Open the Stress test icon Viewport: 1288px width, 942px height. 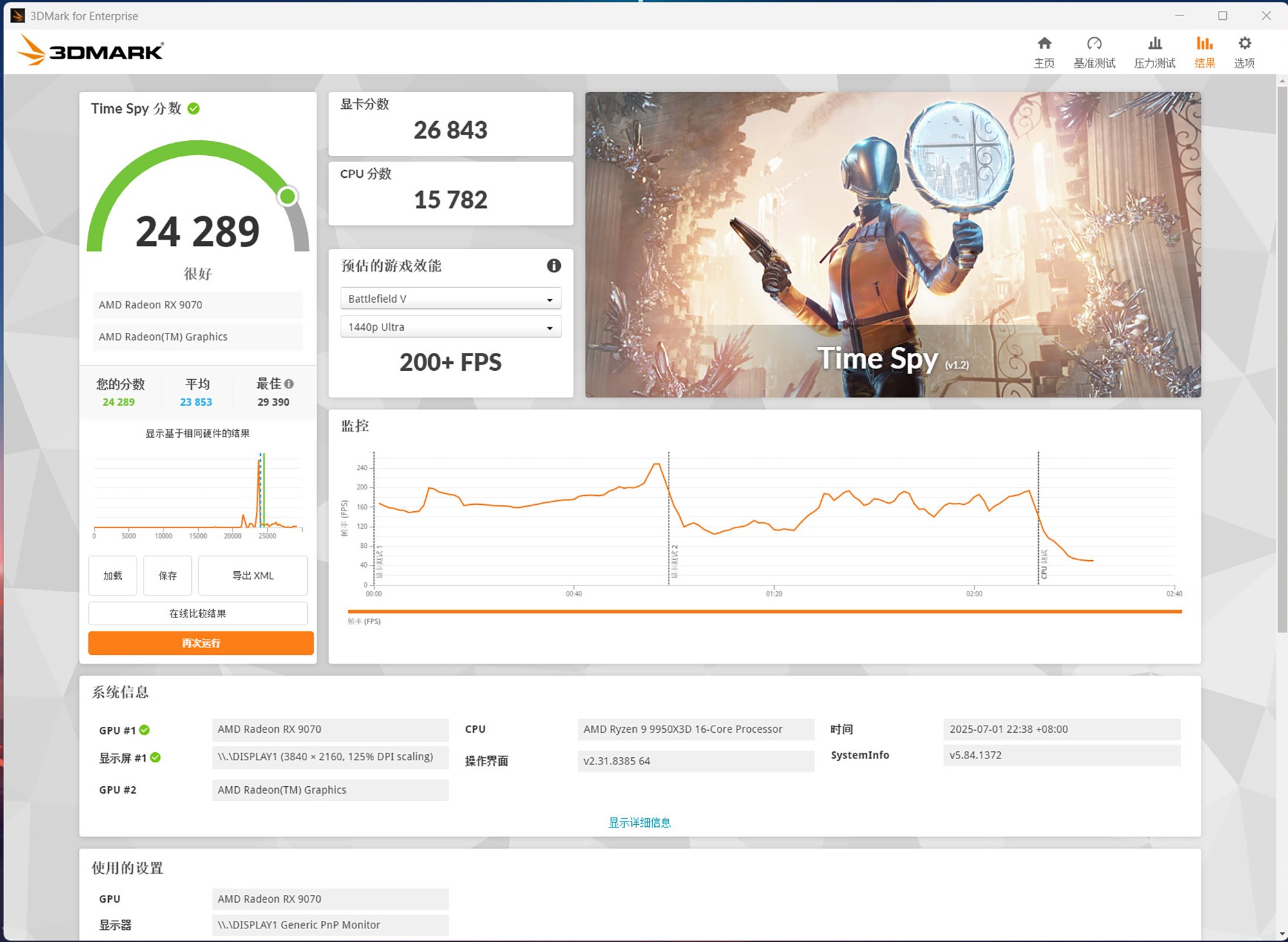point(1154,44)
